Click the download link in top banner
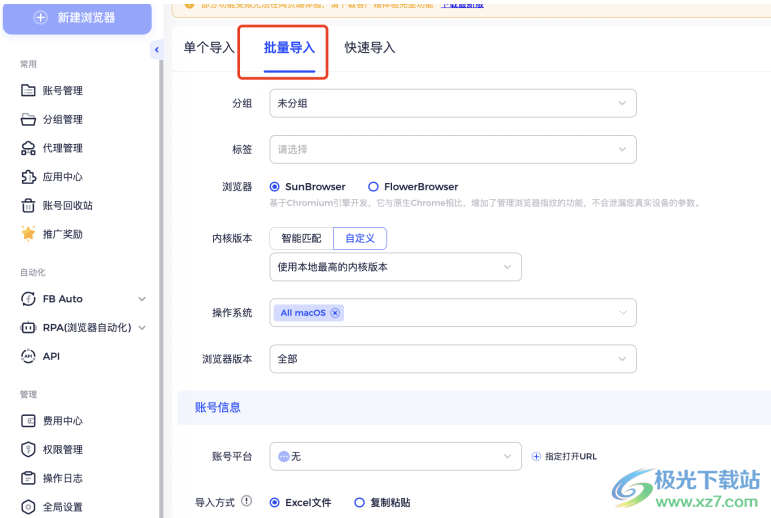The height and width of the screenshot is (518, 771). tap(462, 5)
